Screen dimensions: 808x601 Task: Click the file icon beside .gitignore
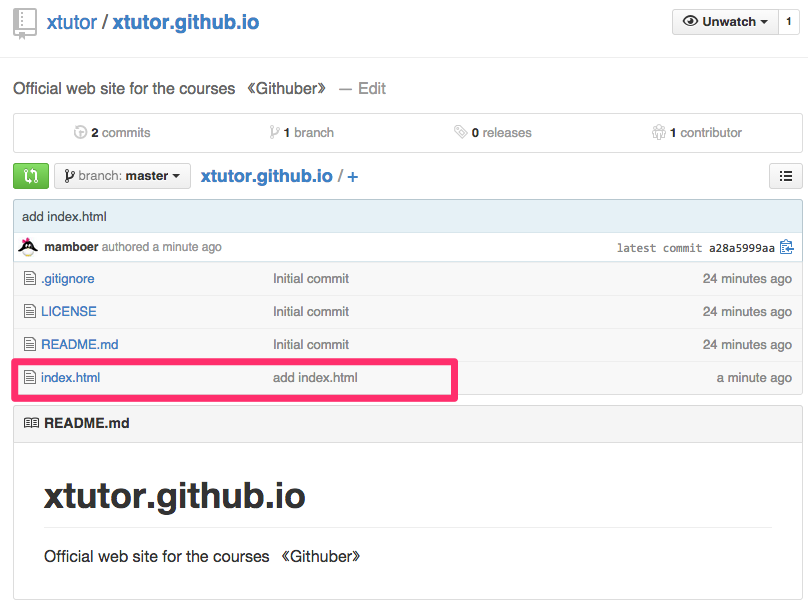30,278
